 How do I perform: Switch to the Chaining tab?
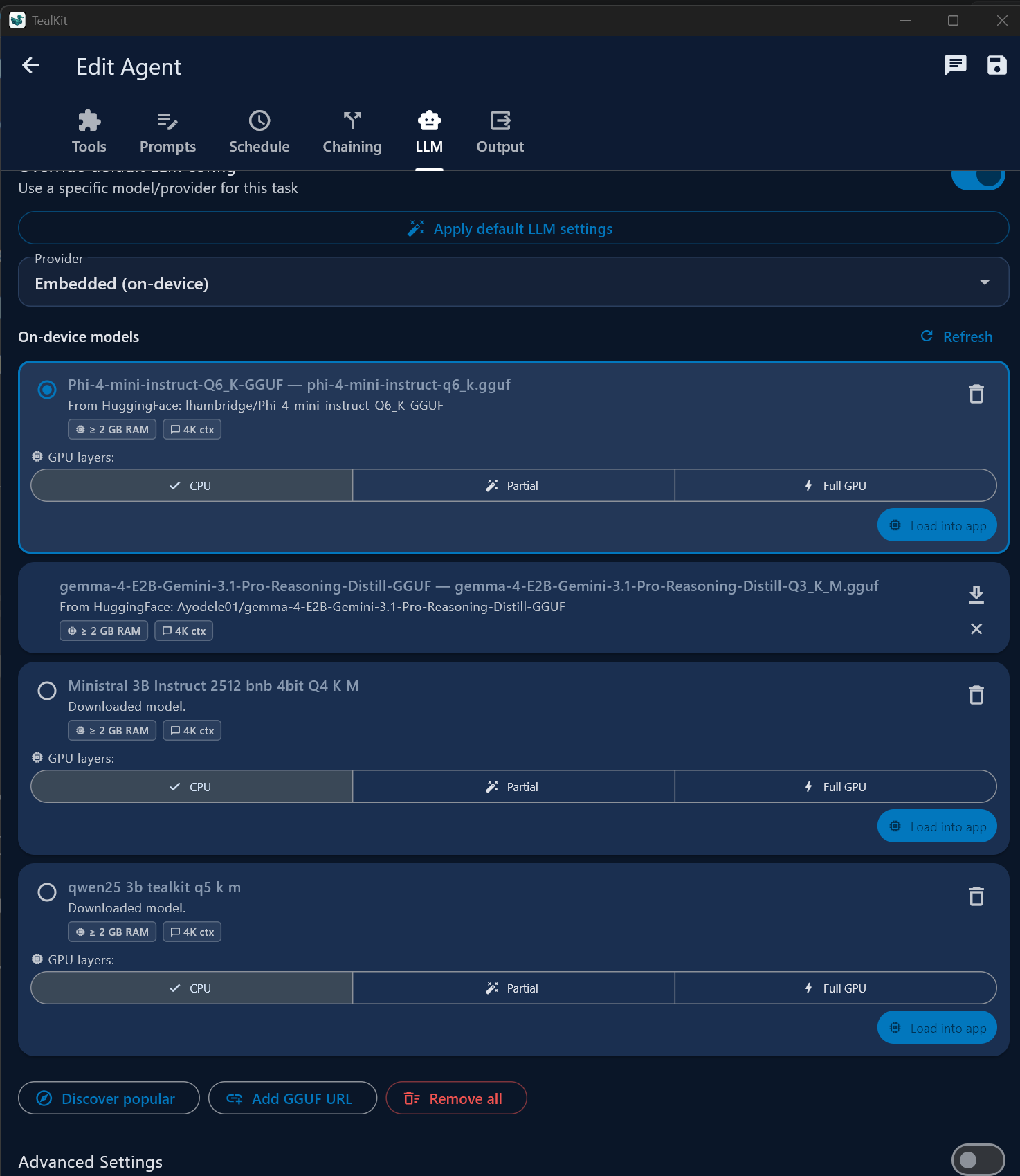[352, 132]
